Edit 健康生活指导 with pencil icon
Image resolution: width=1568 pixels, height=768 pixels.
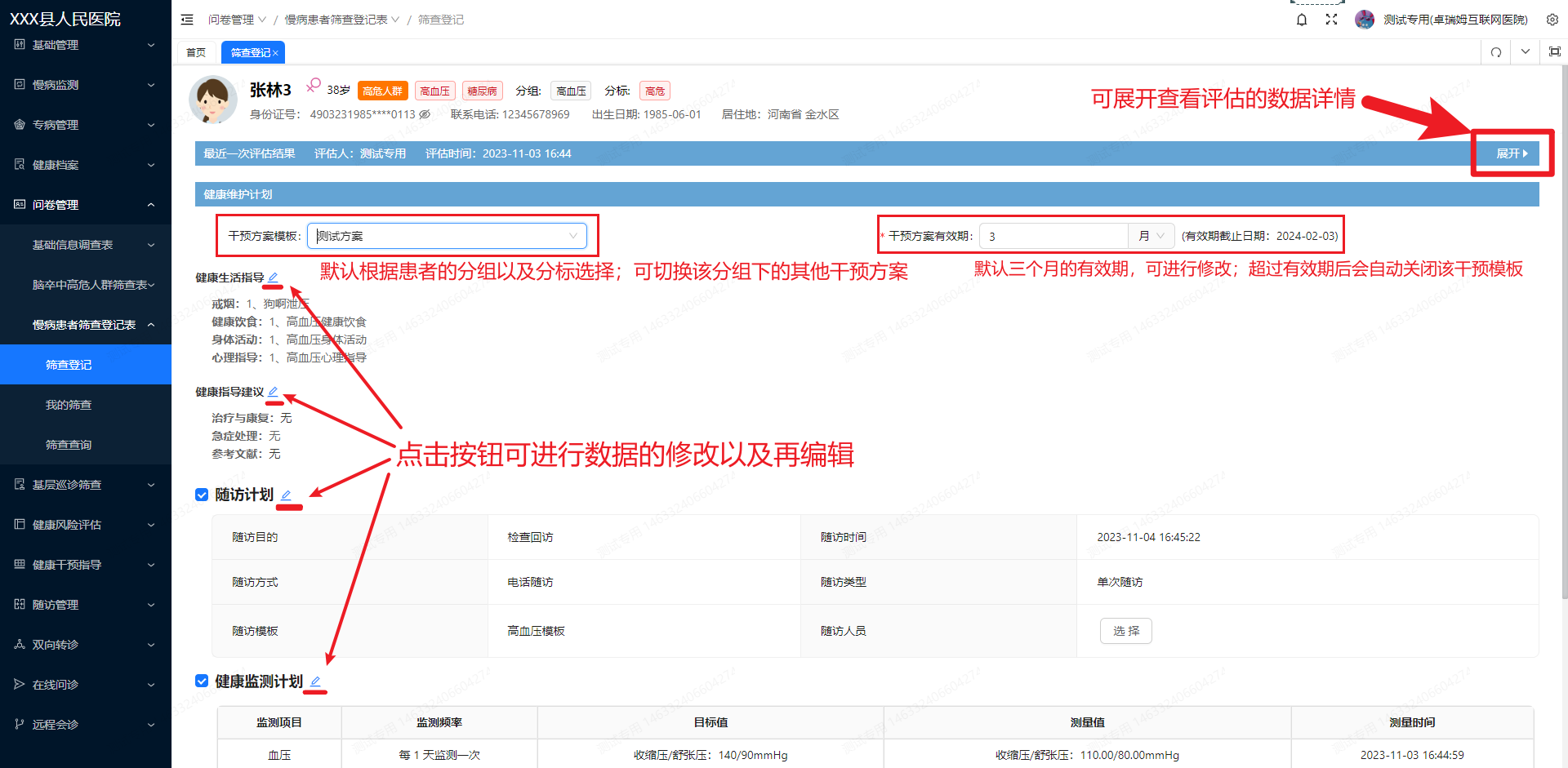point(274,277)
